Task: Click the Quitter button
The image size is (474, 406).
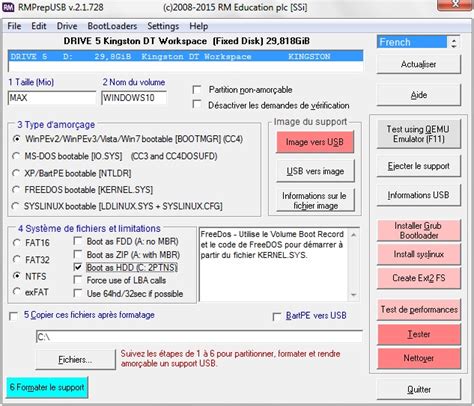Action: tap(419, 389)
